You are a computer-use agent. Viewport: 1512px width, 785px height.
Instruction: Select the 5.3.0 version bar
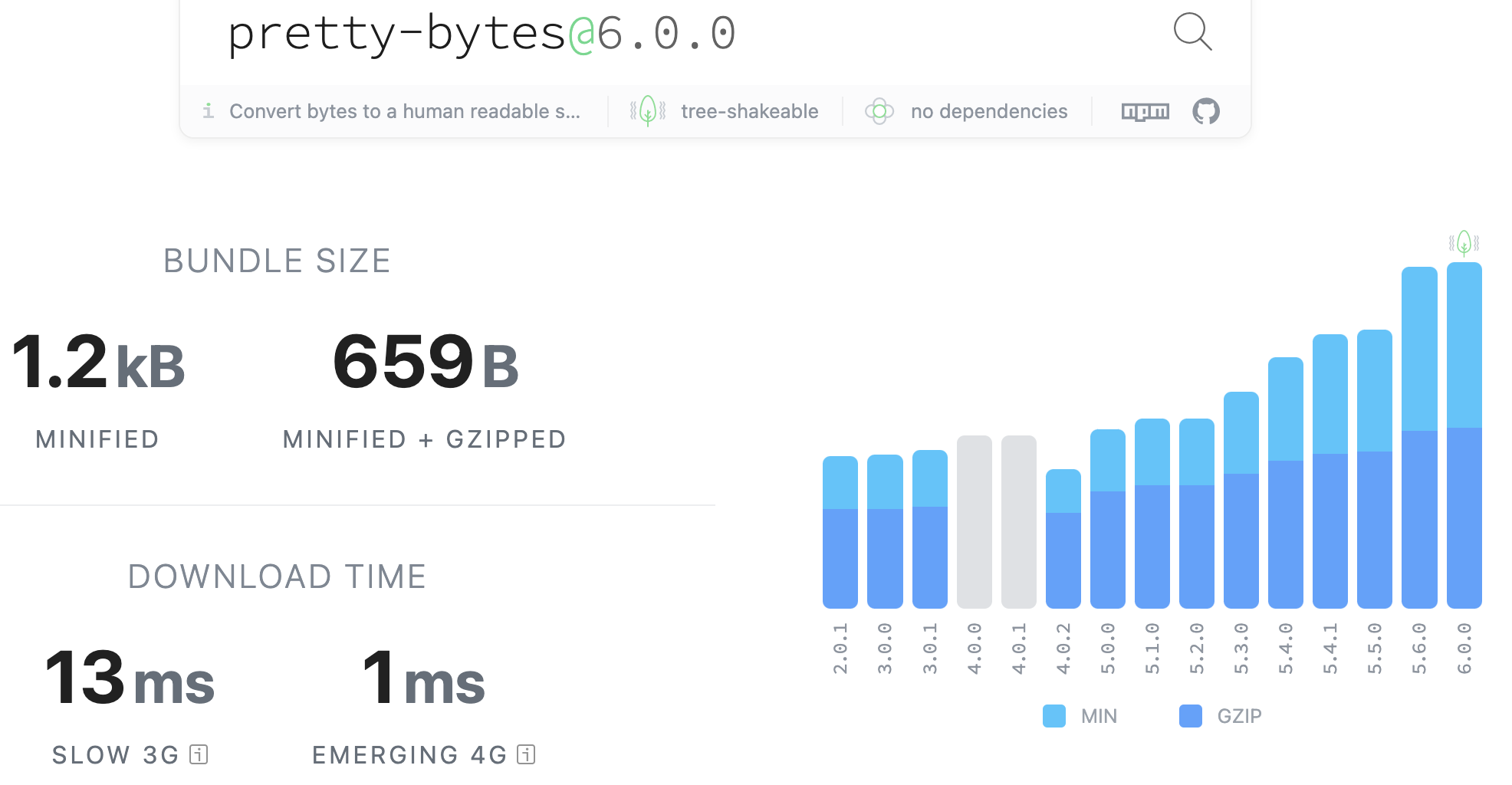(x=1241, y=500)
